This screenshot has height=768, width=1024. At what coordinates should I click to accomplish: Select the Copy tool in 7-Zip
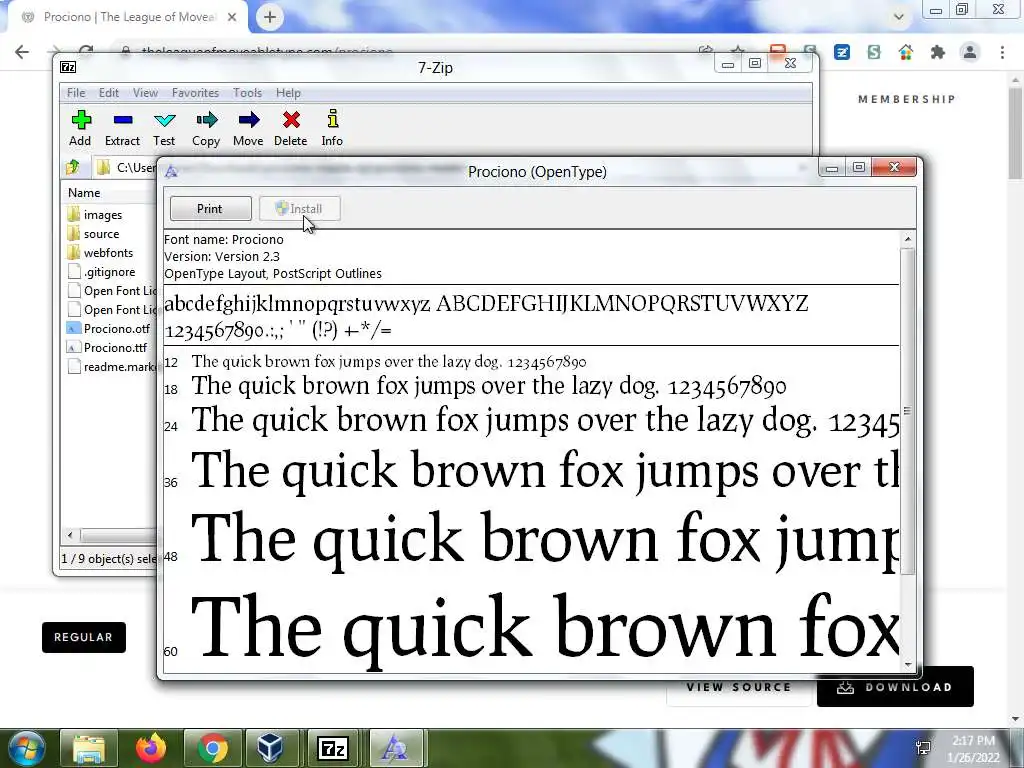(206, 128)
